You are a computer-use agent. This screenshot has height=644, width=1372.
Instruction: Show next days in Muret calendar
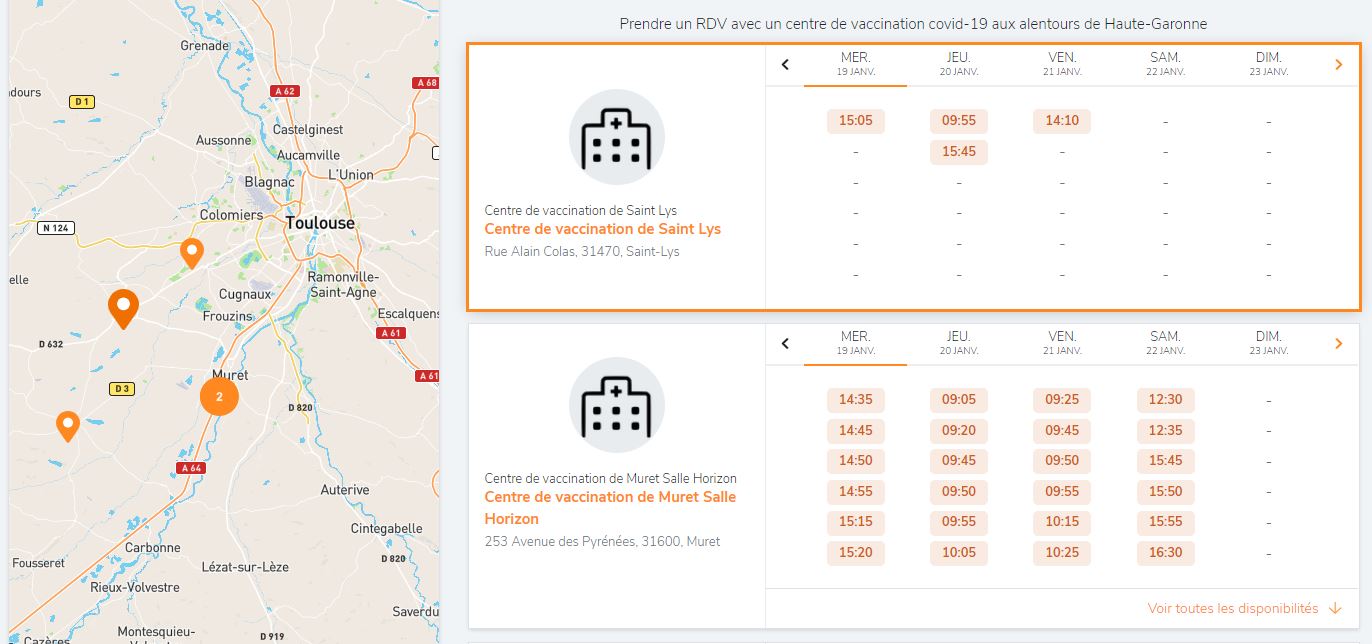(x=1339, y=344)
